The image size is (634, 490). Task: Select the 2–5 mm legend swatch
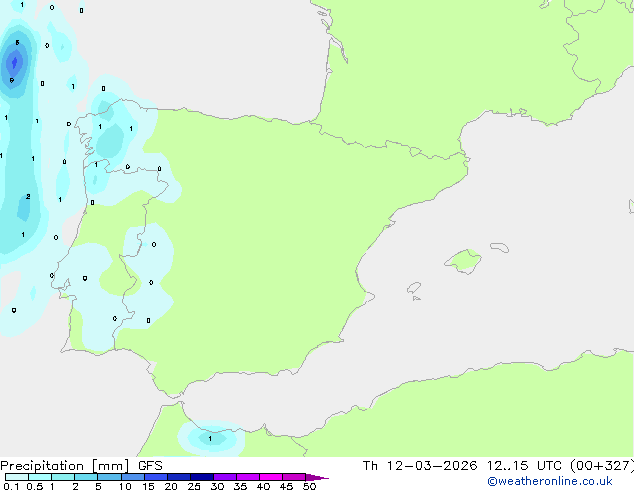tap(86, 477)
